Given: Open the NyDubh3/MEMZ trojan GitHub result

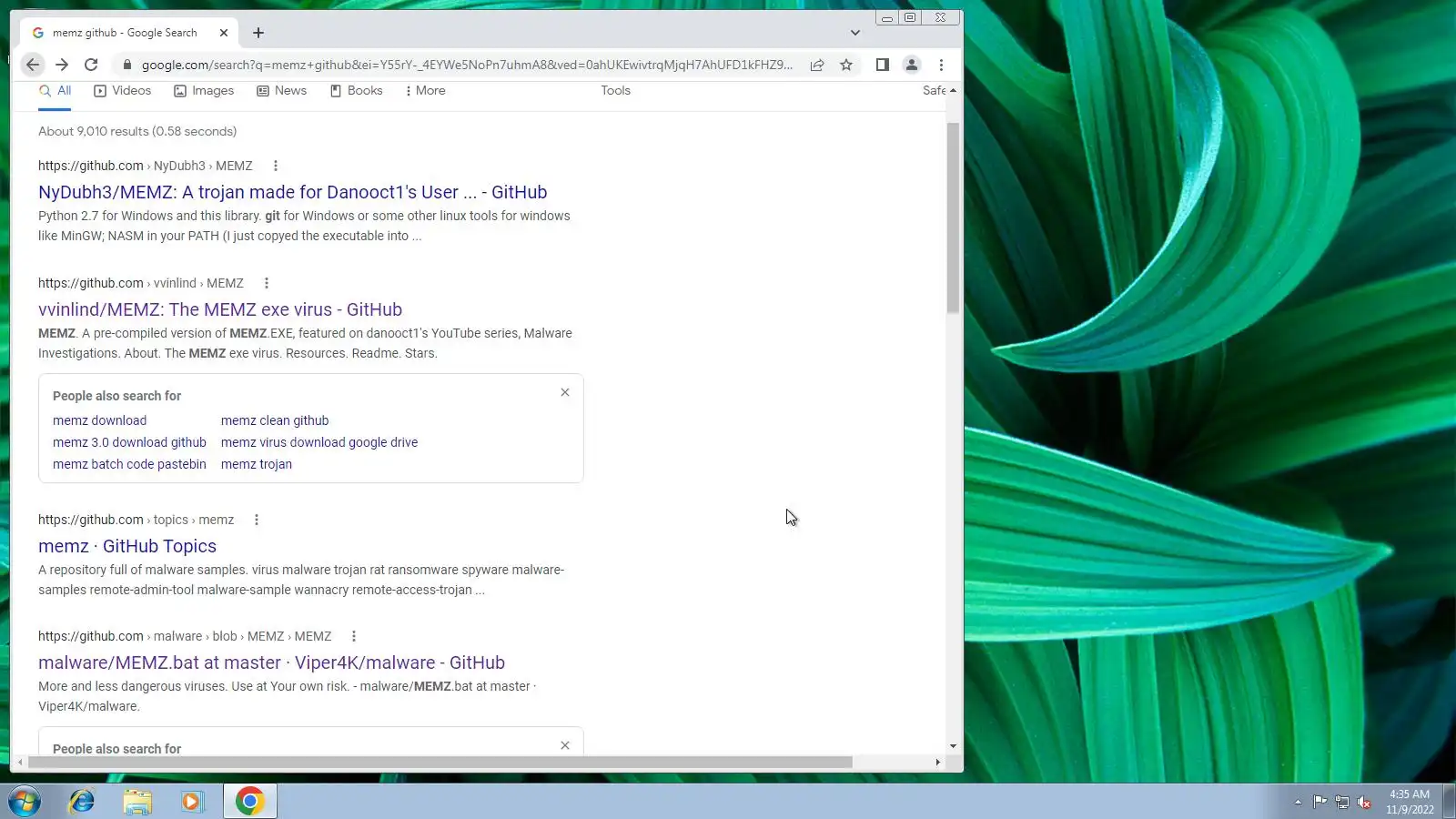Looking at the screenshot, I should tap(293, 192).
